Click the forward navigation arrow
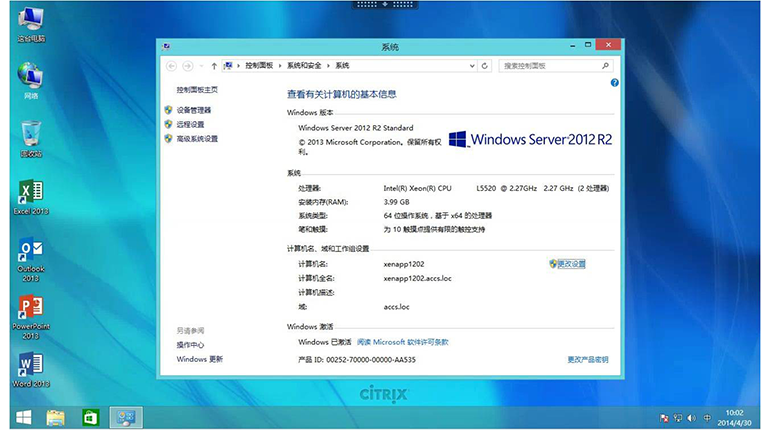 (x=188, y=66)
